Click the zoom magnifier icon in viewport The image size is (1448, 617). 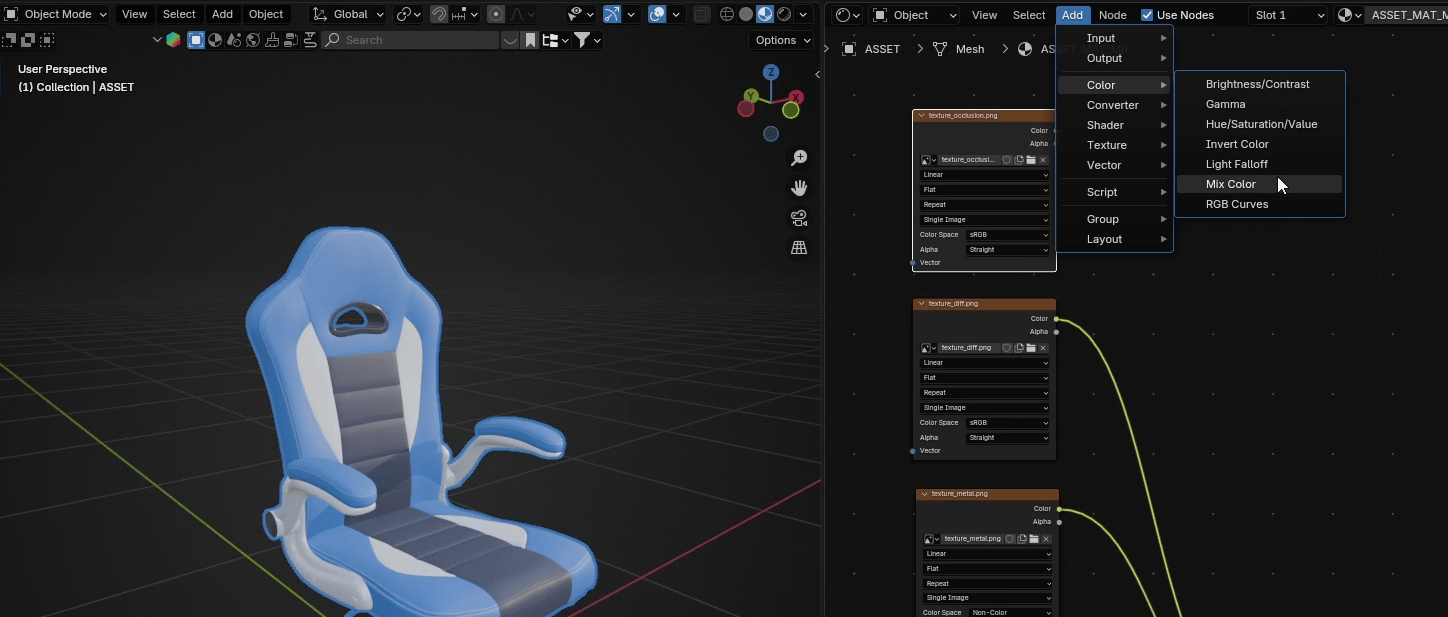point(799,158)
